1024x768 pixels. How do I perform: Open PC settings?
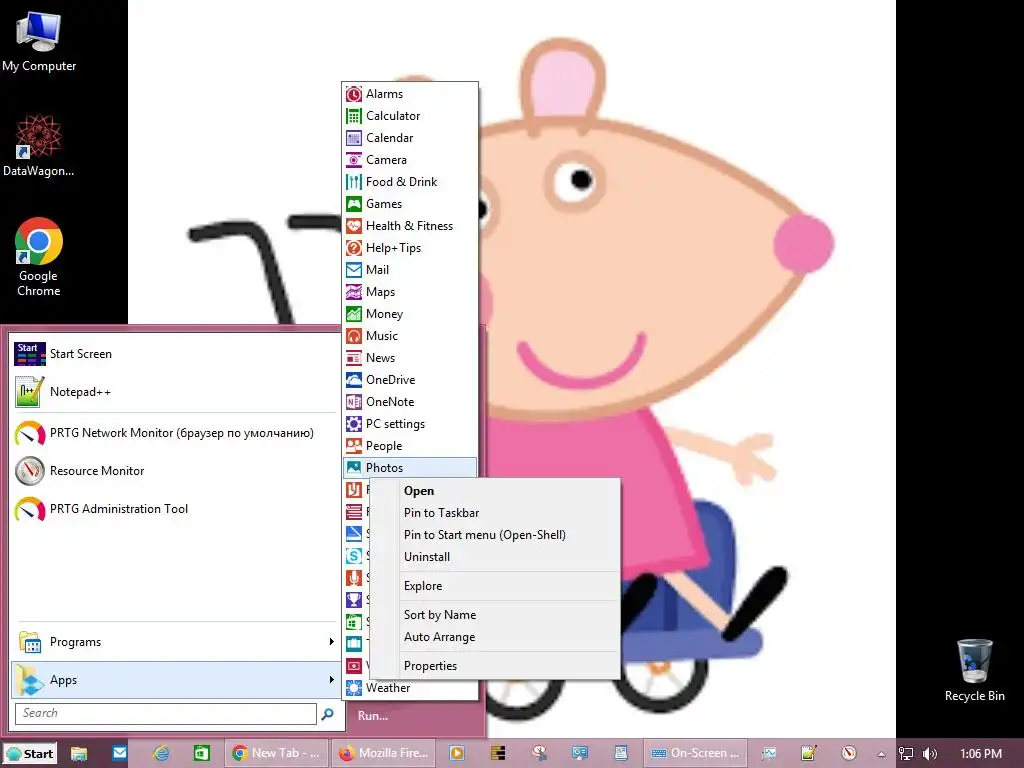pyautogui.click(x=409, y=424)
